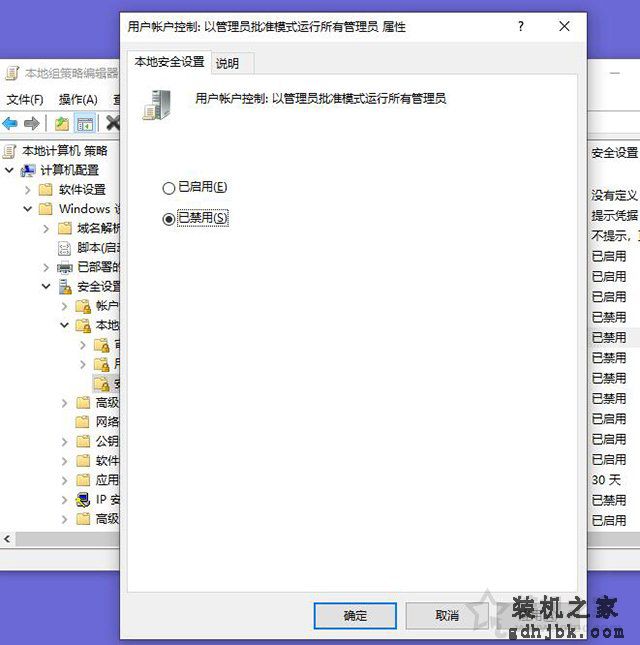Click the 已部署 printer icon

(65, 267)
